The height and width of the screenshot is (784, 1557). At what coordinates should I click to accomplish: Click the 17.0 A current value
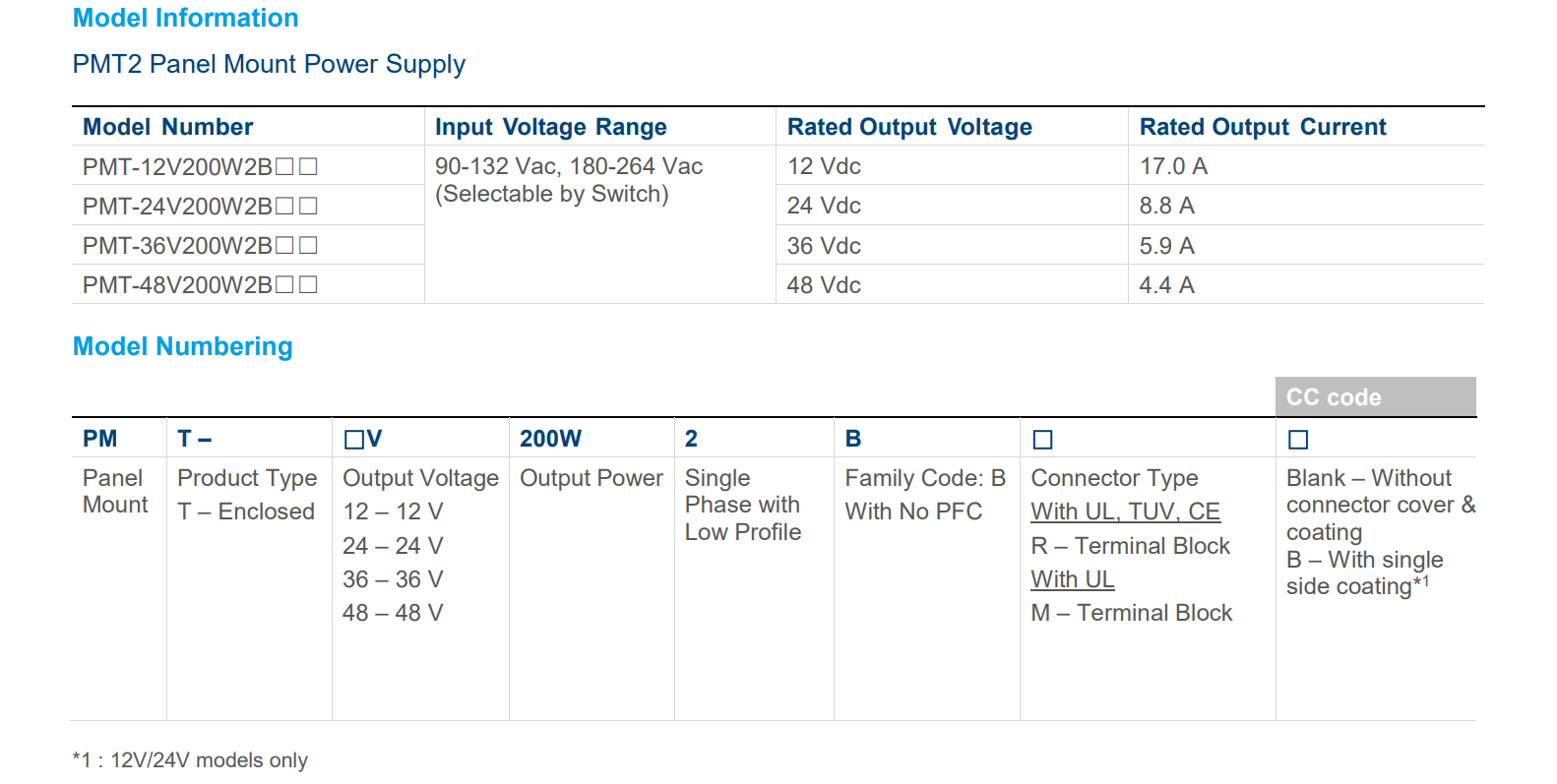pyautogui.click(x=1173, y=166)
